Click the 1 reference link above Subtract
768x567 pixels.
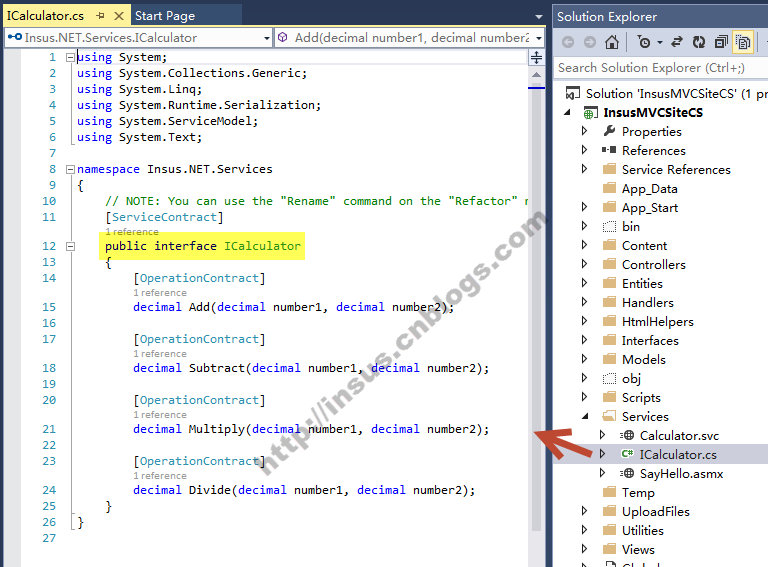click(x=160, y=354)
